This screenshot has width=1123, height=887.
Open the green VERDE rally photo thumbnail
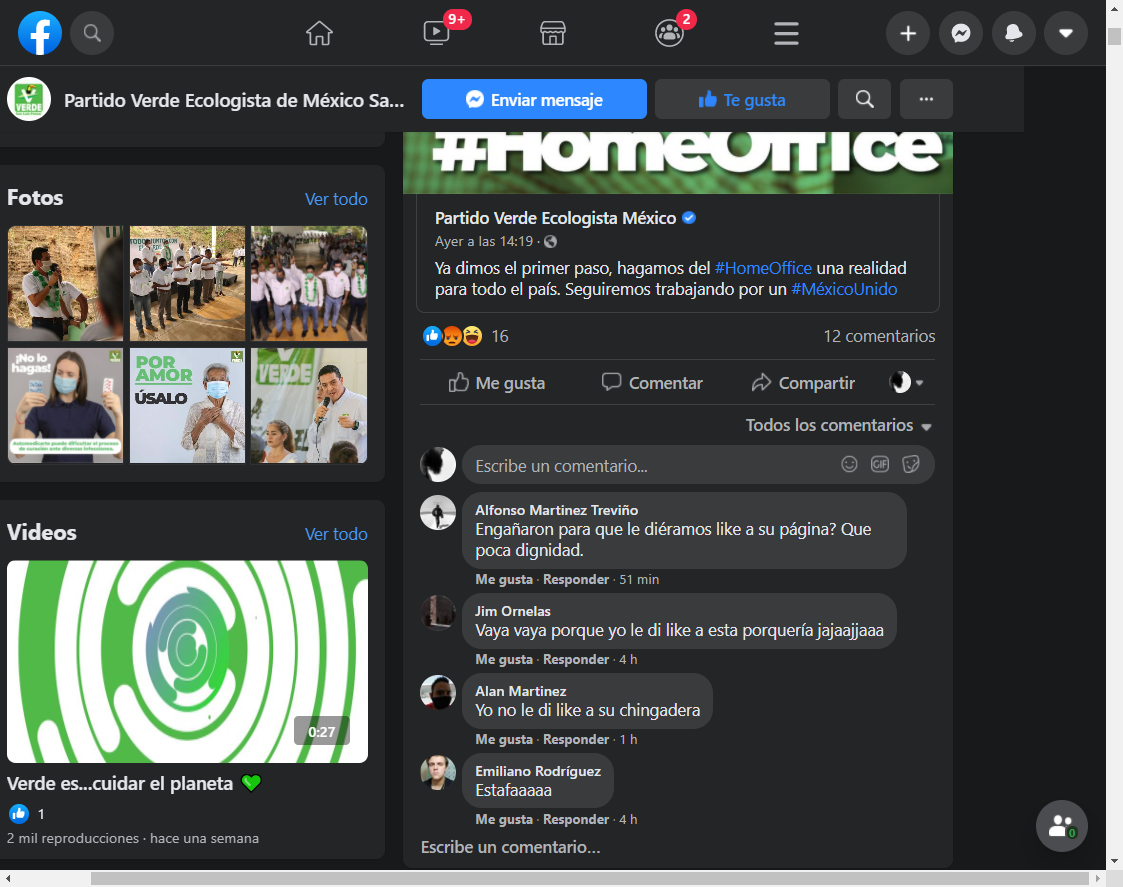[x=309, y=405]
